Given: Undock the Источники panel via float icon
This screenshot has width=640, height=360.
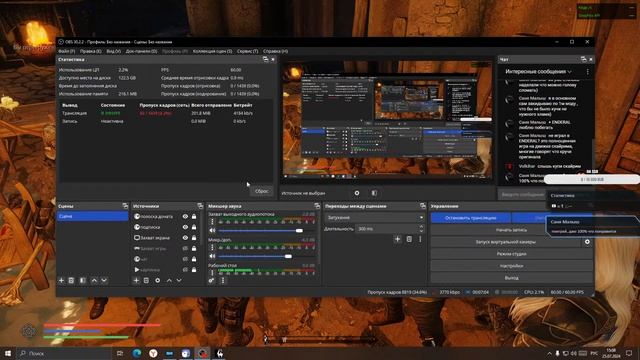Looking at the screenshot, I should tap(200, 206).
